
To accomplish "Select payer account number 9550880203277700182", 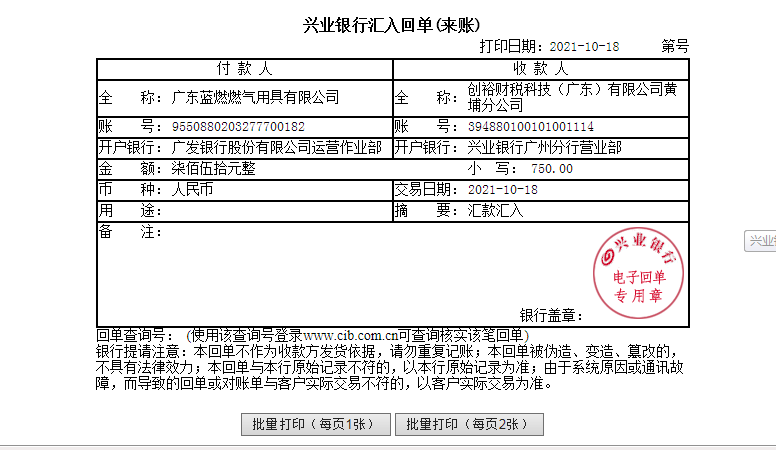I will [x=238, y=127].
